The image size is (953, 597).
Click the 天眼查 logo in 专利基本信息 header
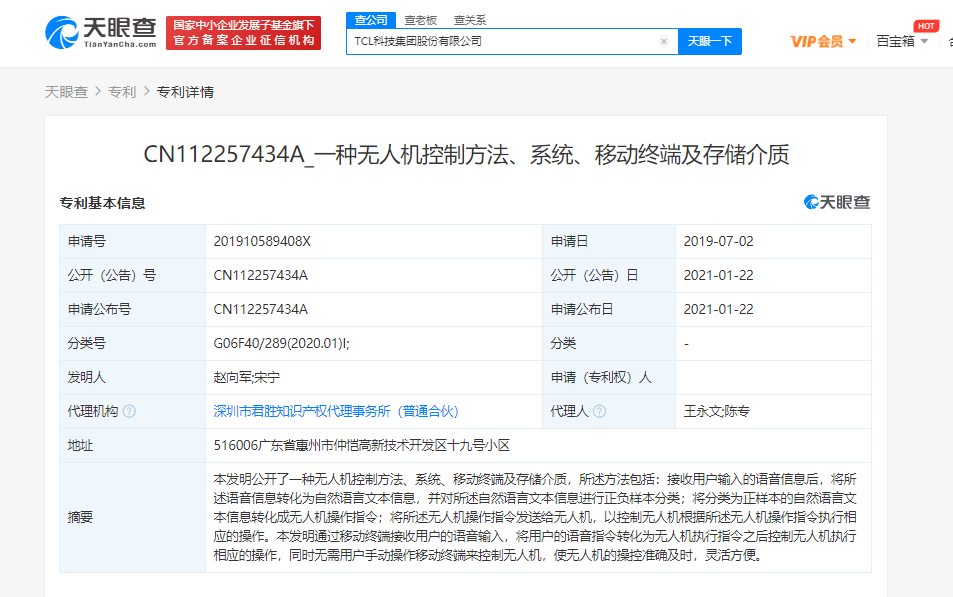pyautogui.click(x=837, y=202)
